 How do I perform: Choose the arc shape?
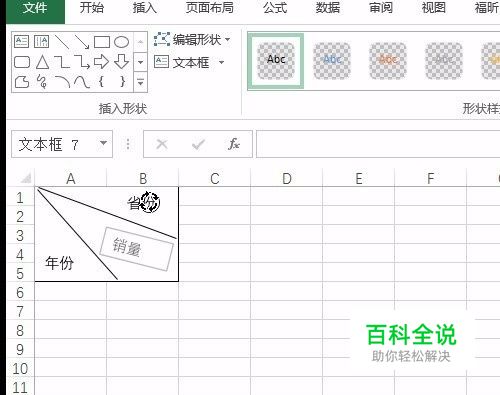coord(62,82)
